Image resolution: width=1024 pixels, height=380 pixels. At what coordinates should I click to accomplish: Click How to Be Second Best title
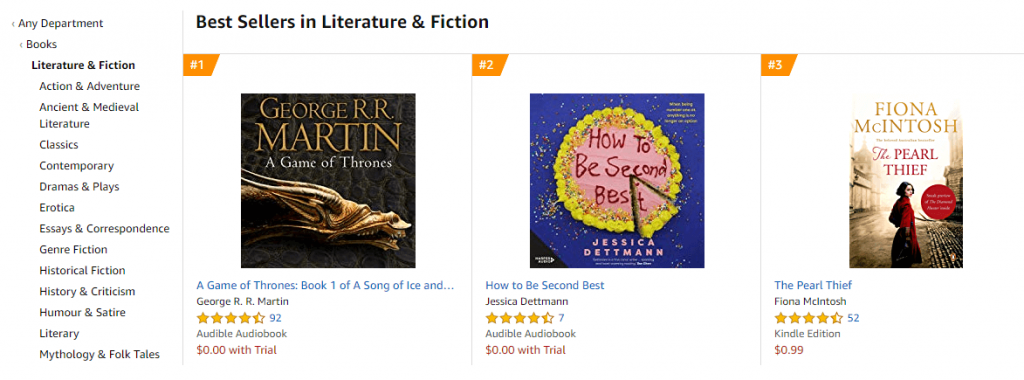(545, 285)
